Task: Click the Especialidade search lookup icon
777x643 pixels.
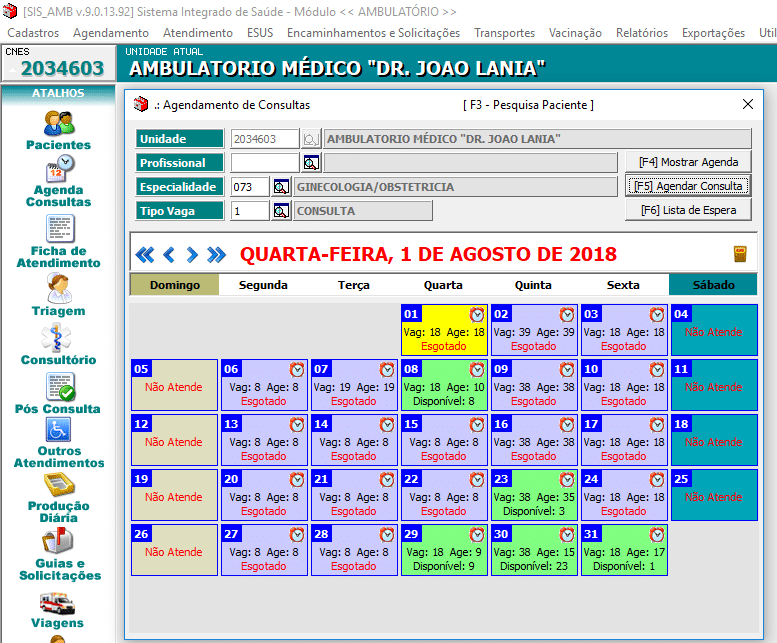Action: (281, 187)
